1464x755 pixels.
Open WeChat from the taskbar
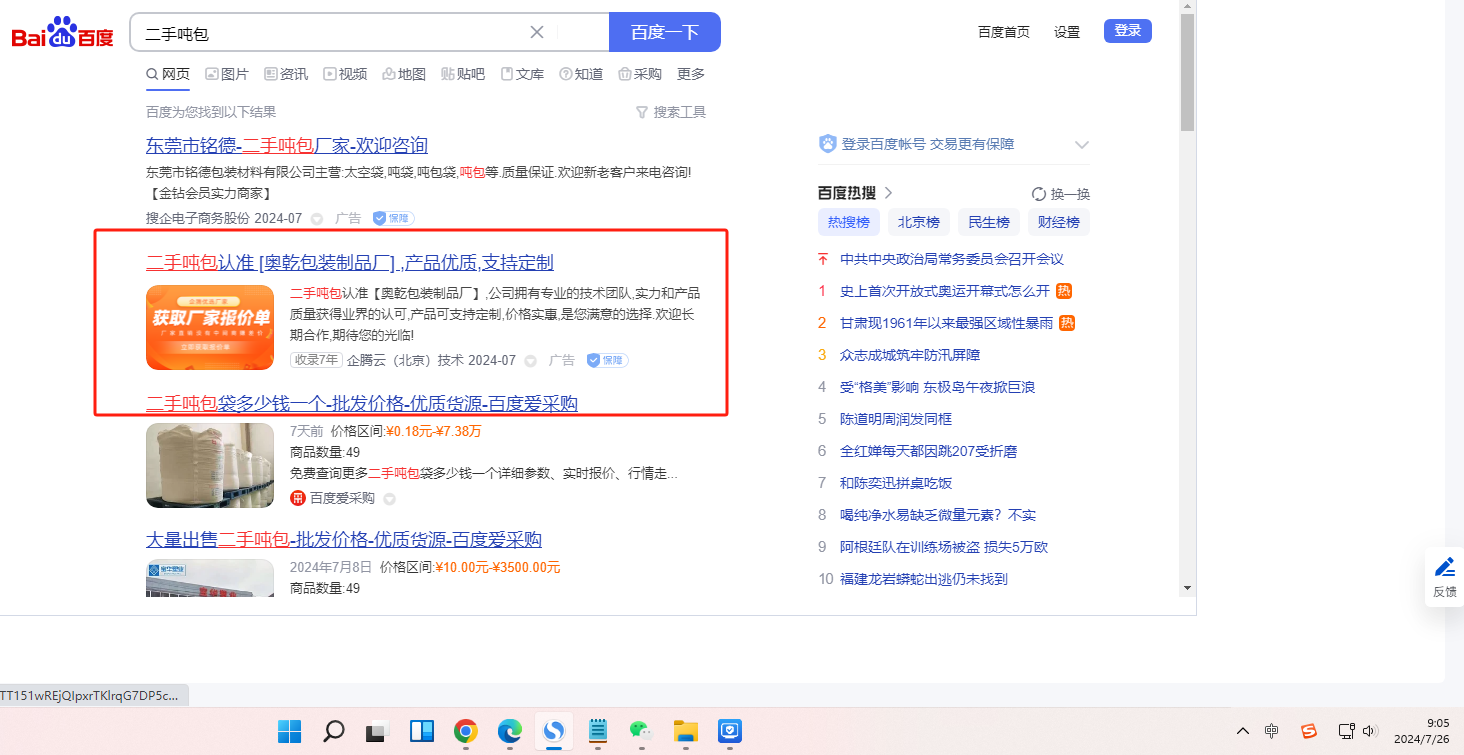(x=640, y=731)
